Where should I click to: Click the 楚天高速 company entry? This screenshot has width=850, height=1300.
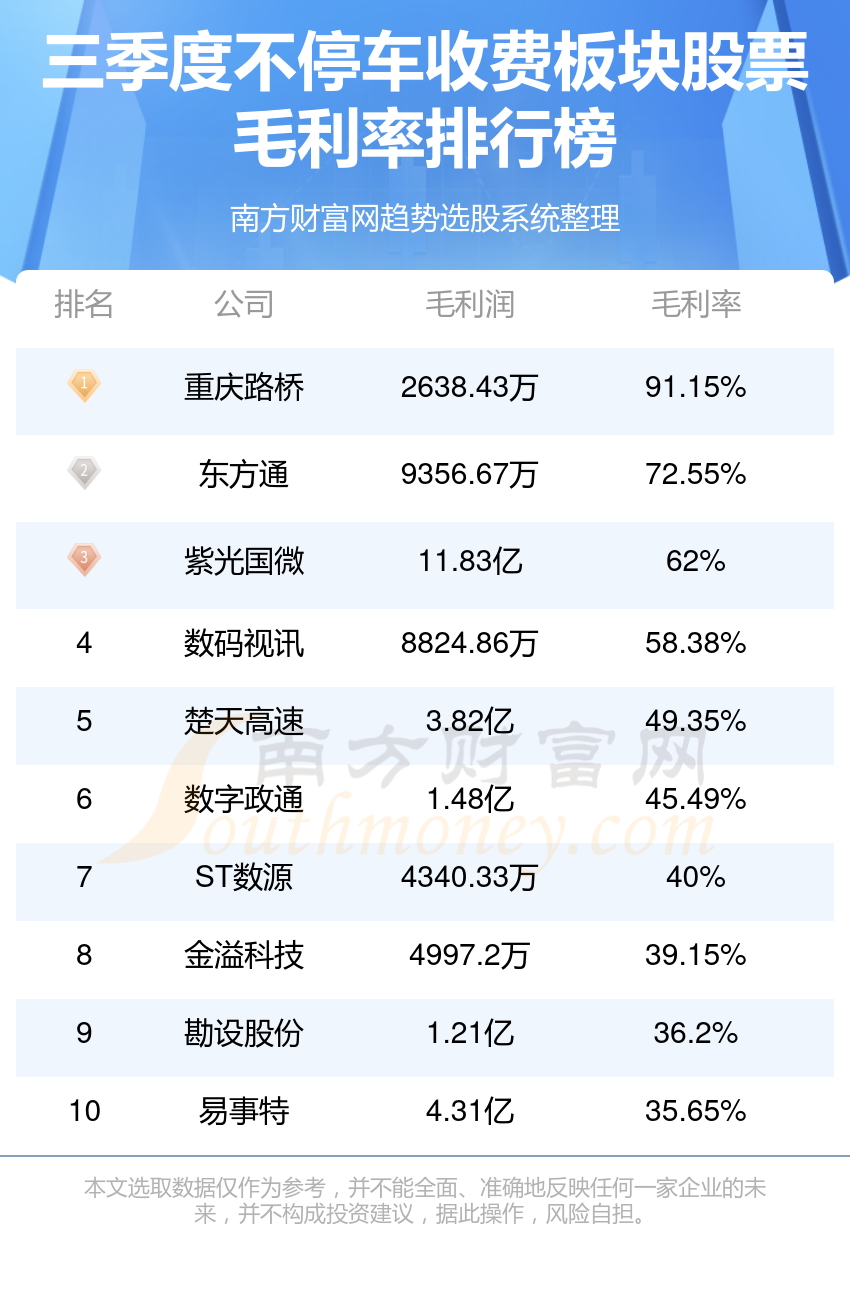click(x=244, y=721)
